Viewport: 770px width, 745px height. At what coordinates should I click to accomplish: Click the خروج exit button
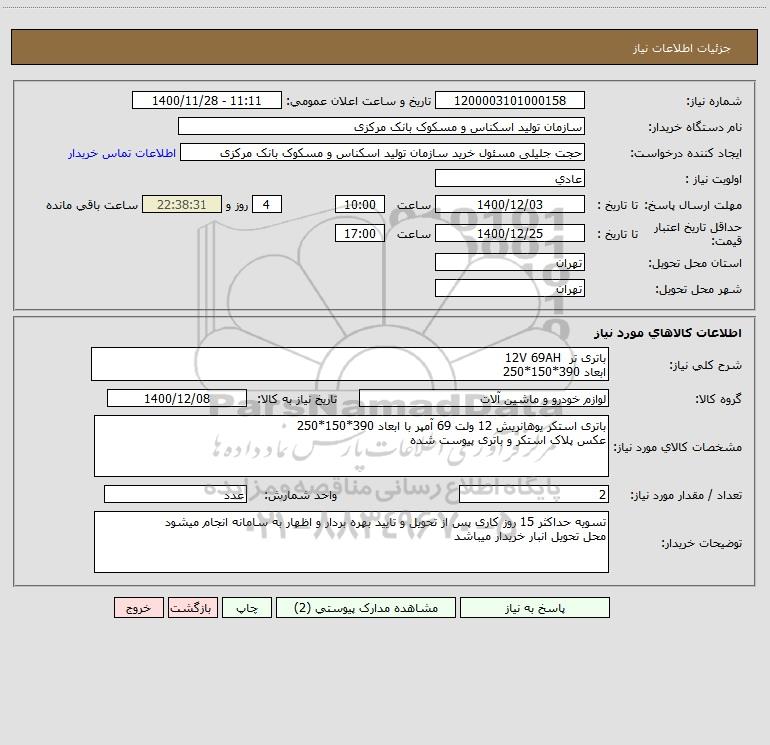138,607
